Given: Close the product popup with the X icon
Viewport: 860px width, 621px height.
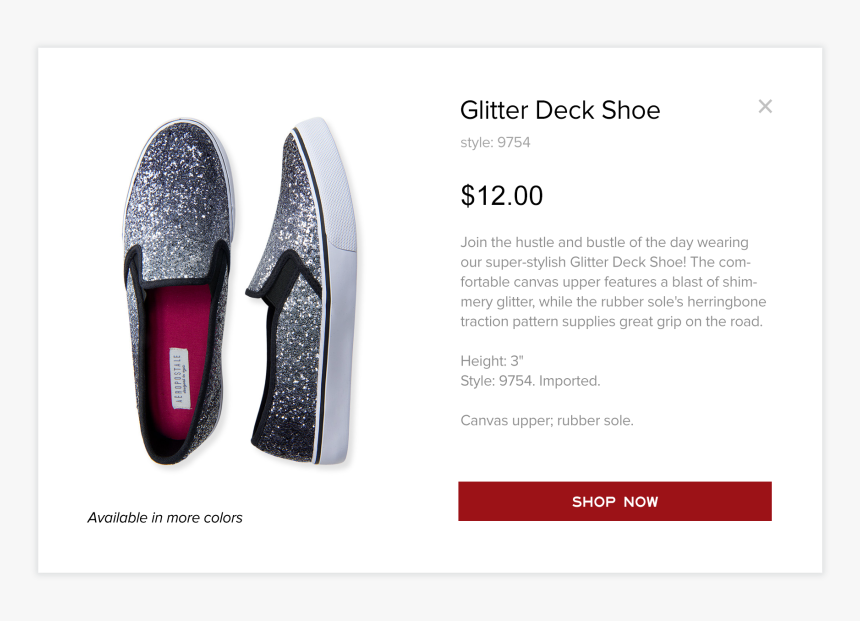Looking at the screenshot, I should (765, 106).
